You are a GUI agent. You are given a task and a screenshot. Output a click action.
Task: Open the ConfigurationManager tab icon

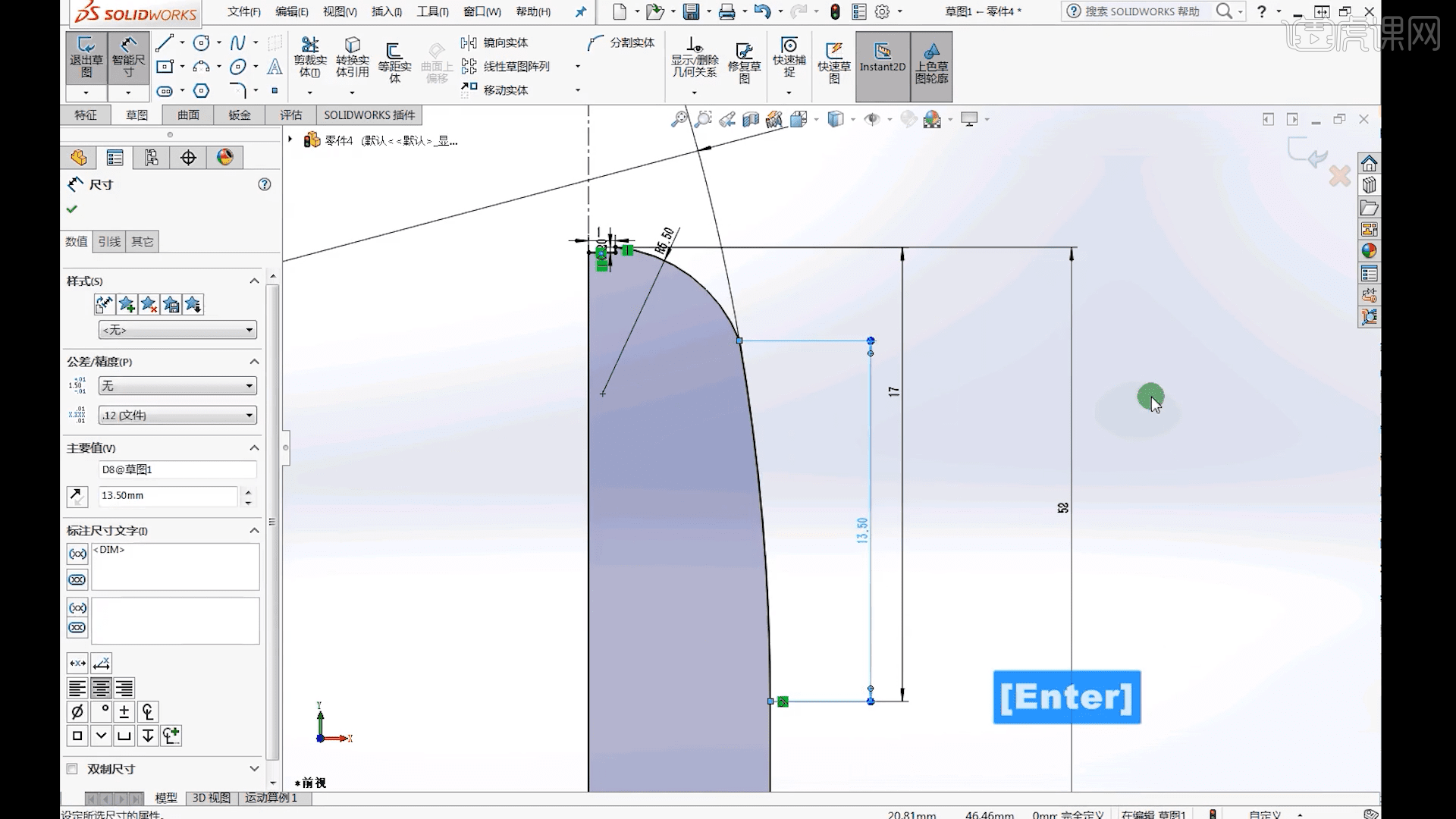coord(152,157)
